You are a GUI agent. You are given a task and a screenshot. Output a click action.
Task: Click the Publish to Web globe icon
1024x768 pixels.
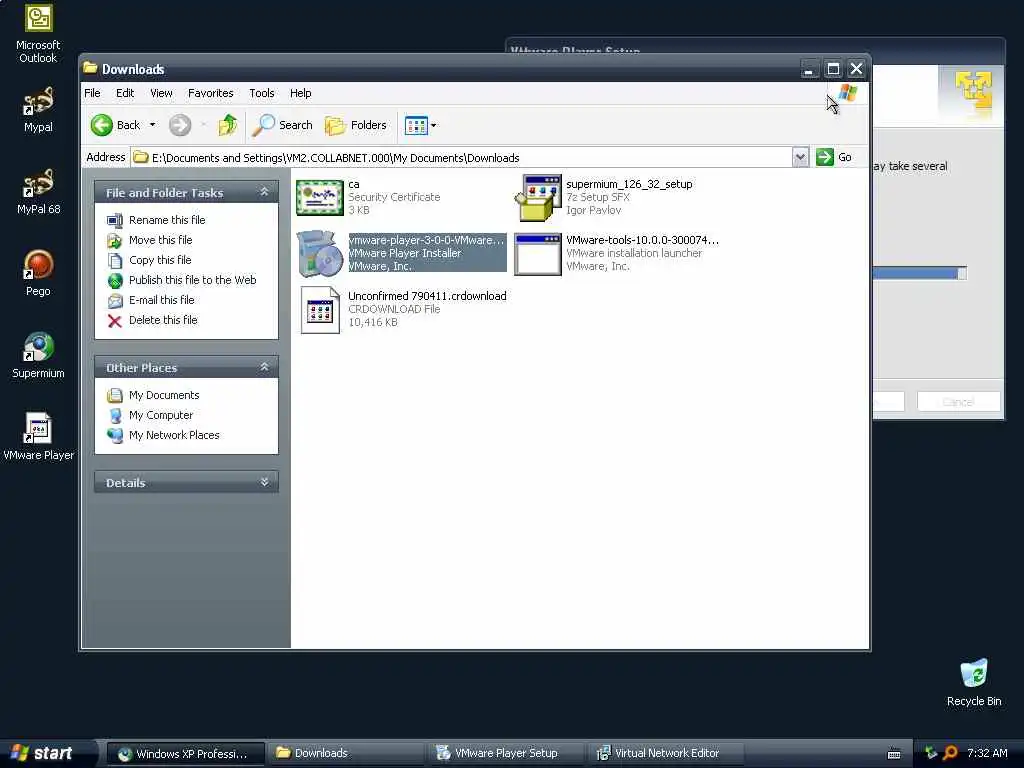(x=115, y=281)
